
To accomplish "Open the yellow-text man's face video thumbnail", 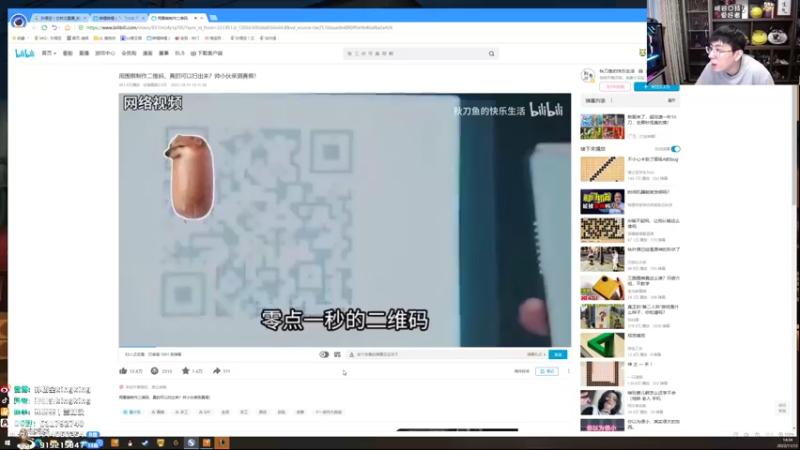I will coord(602,201).
